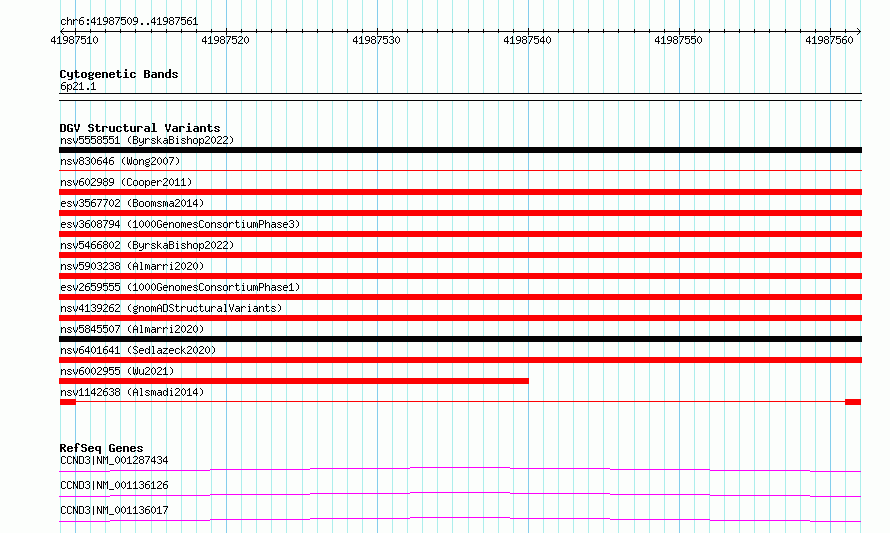Image resolution: width=890 pixels, height=533 pixels.
Task: Click the nsv5903238 (Almarri2020) label
Action: [132, 266]
